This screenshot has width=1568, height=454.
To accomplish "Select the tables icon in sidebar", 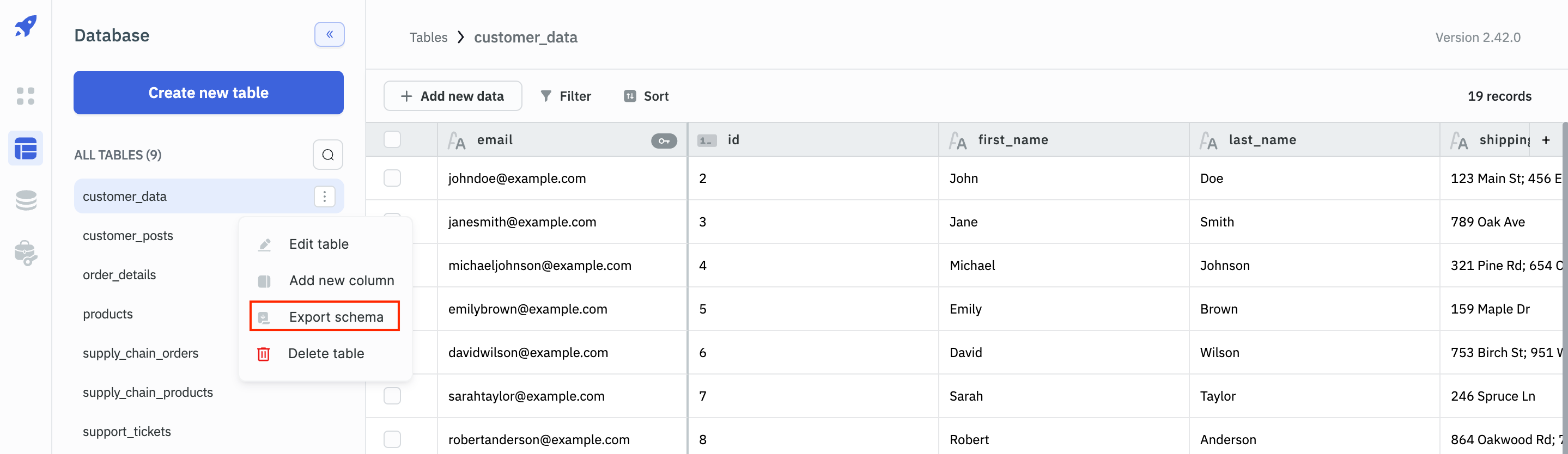I will click(26, 148).
